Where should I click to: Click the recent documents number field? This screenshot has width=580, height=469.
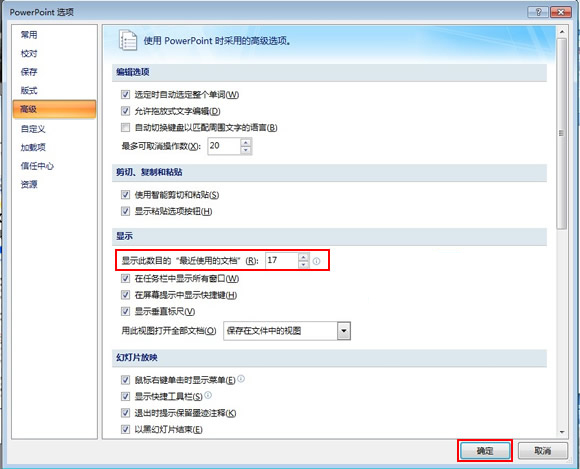tap(281, 260)
